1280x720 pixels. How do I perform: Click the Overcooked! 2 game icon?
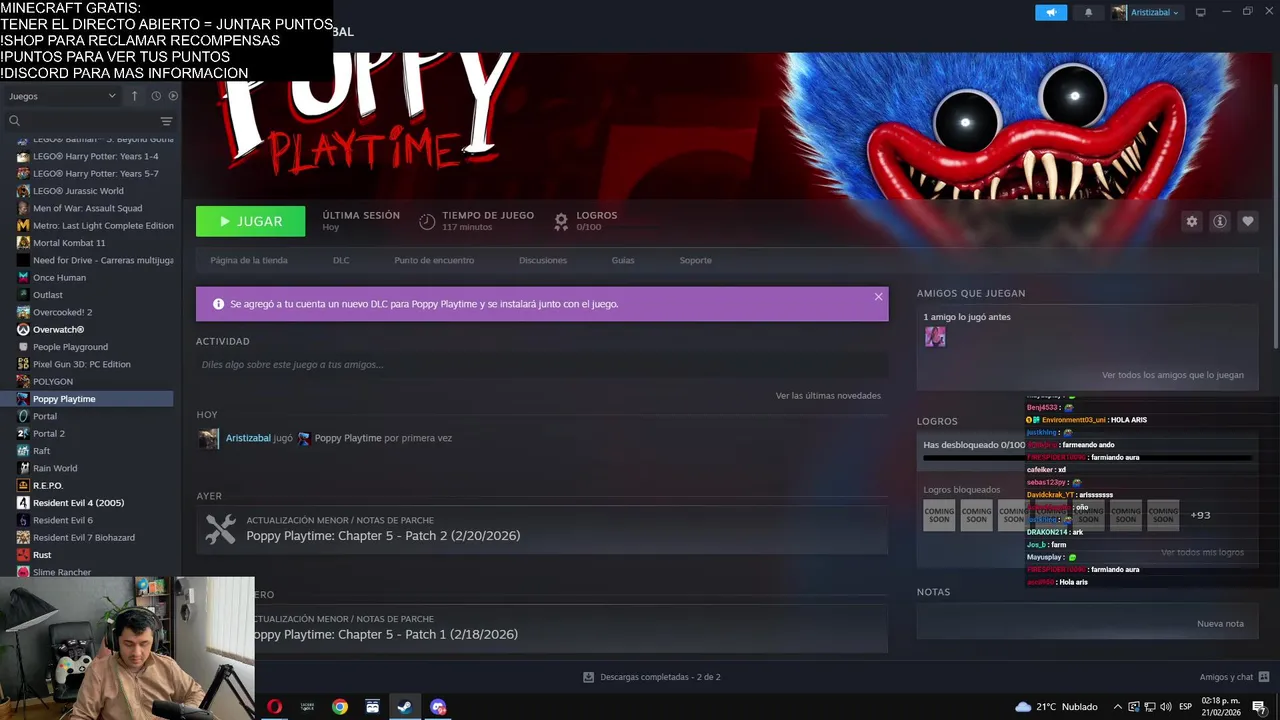23,312
